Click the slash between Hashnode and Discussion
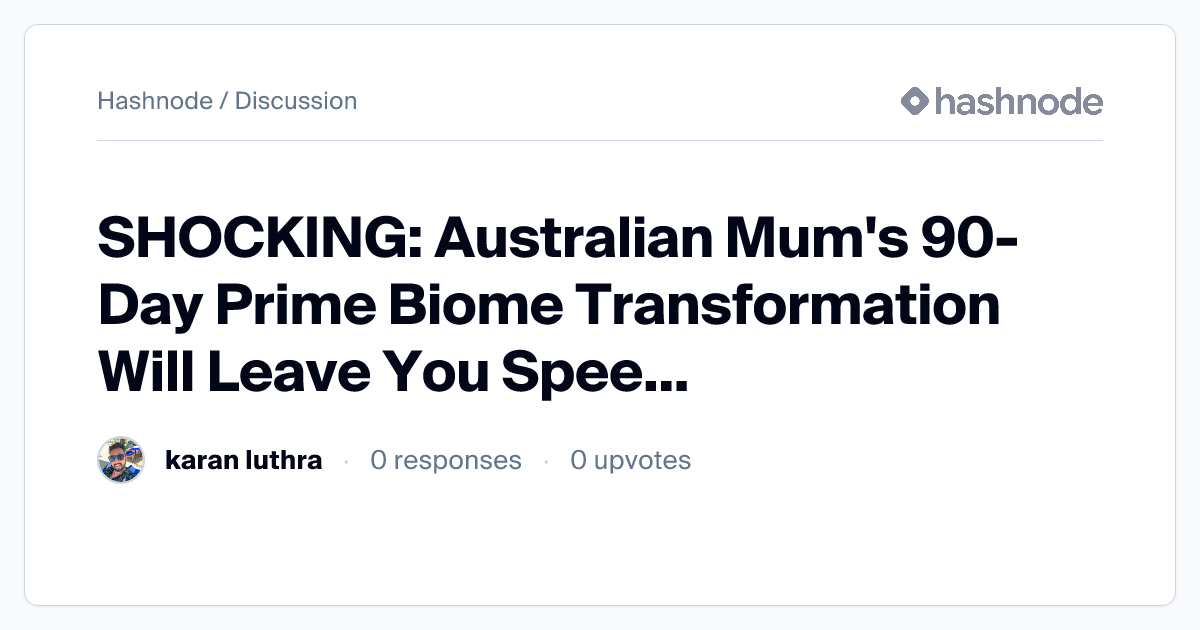The image size is (1200, 630). (x=223, y=101)
